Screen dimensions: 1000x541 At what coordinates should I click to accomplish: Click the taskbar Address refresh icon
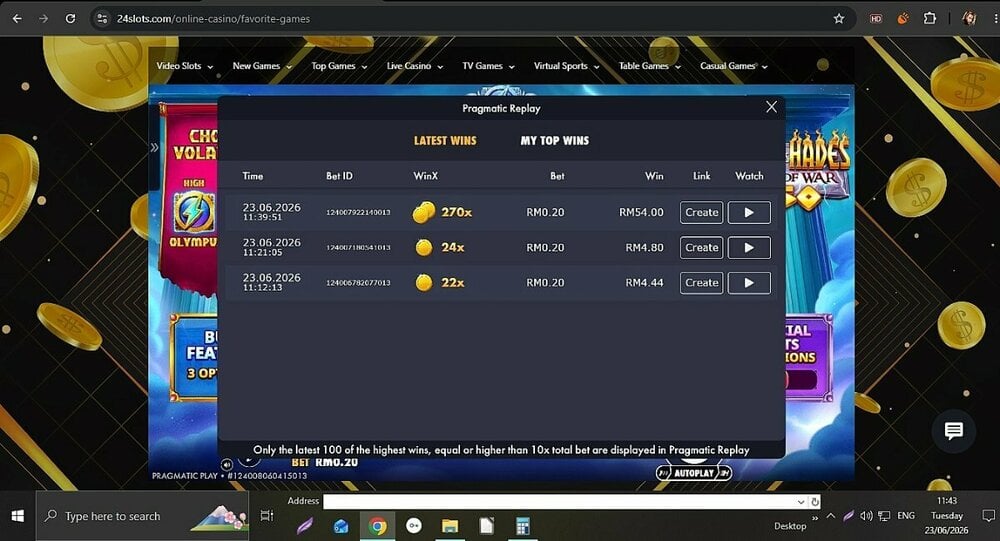pos(814,501)
